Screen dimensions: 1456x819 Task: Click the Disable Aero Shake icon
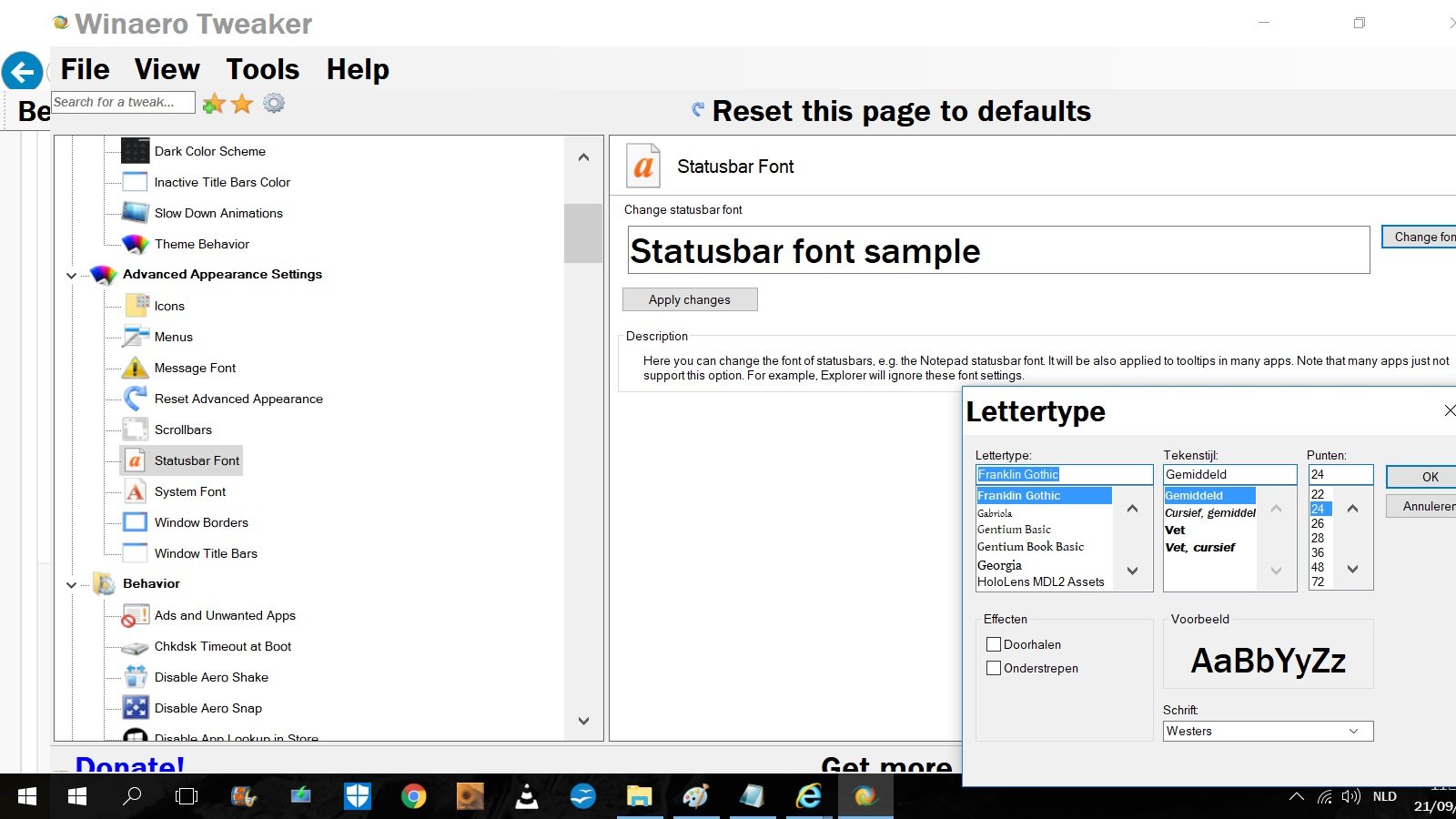[x=136, y=677]
